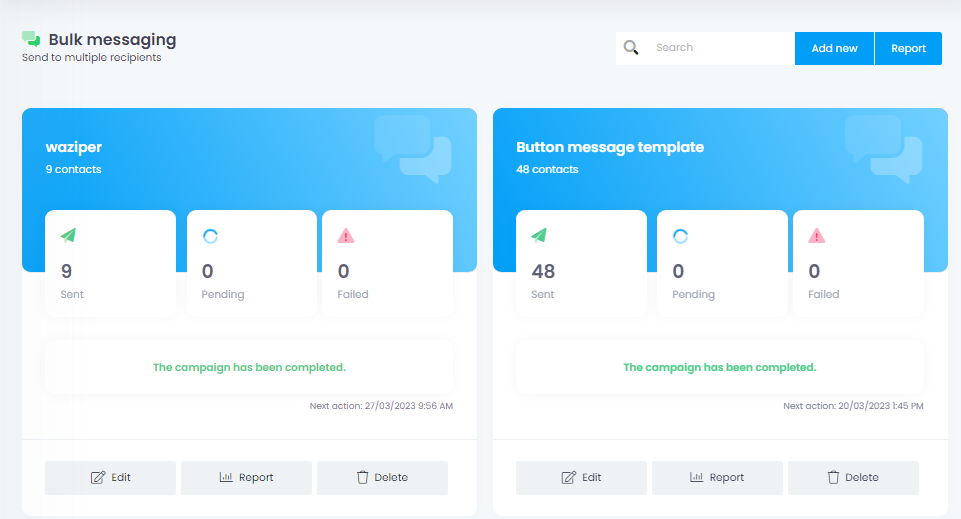The image size is (961, 519).
Task: Open the top Report button
Action: click(x=908, y=48)
